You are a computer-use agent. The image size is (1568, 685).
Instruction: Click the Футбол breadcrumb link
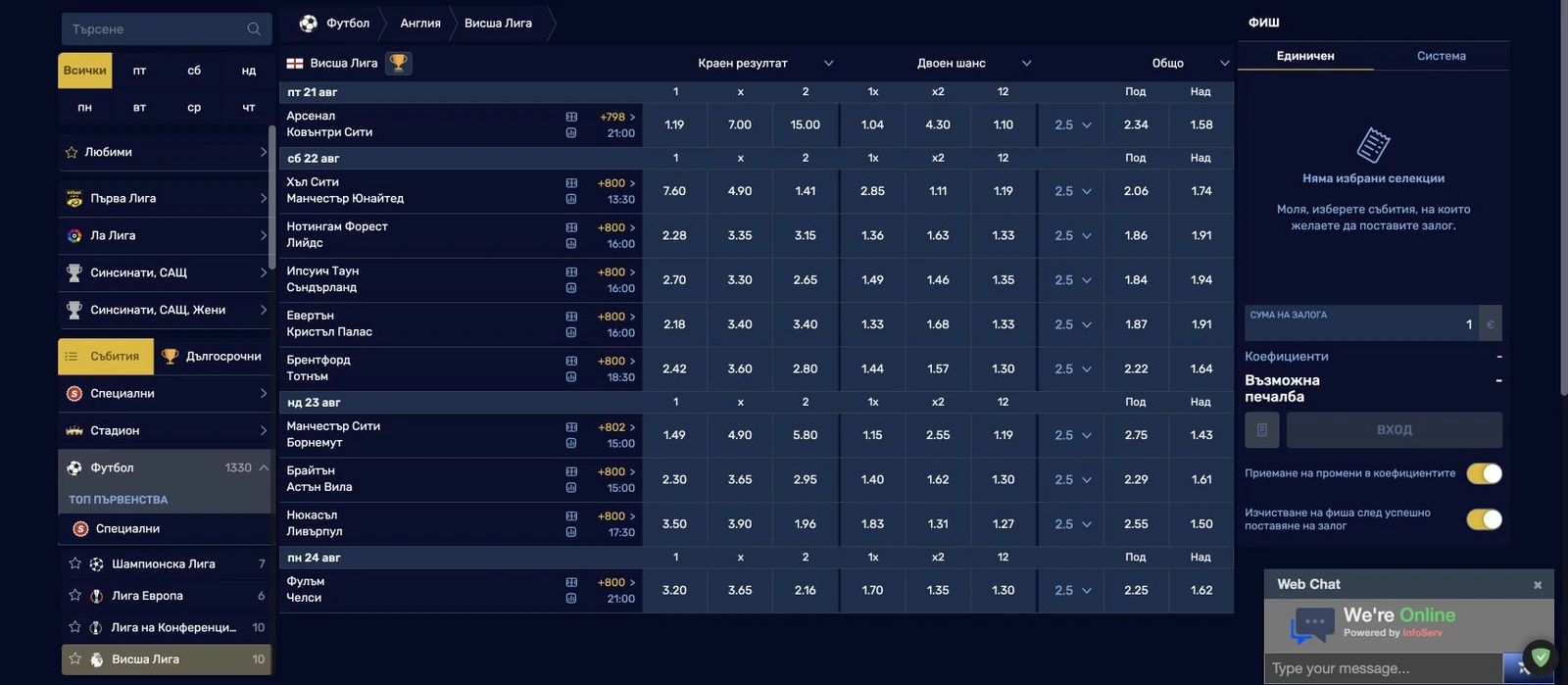[348, 23]
